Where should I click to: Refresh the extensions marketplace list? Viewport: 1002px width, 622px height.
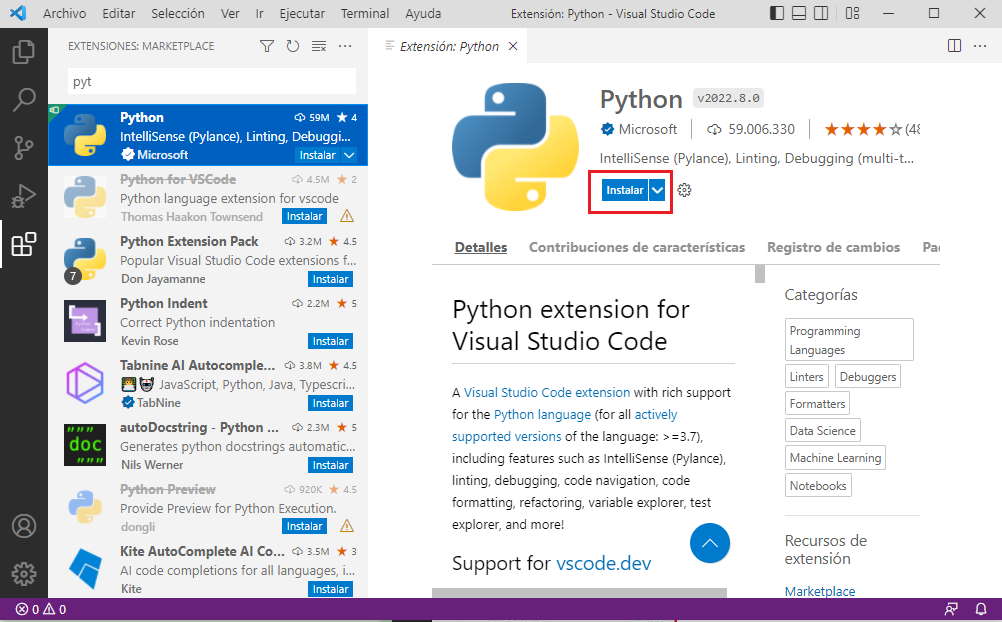coord(293,46)
